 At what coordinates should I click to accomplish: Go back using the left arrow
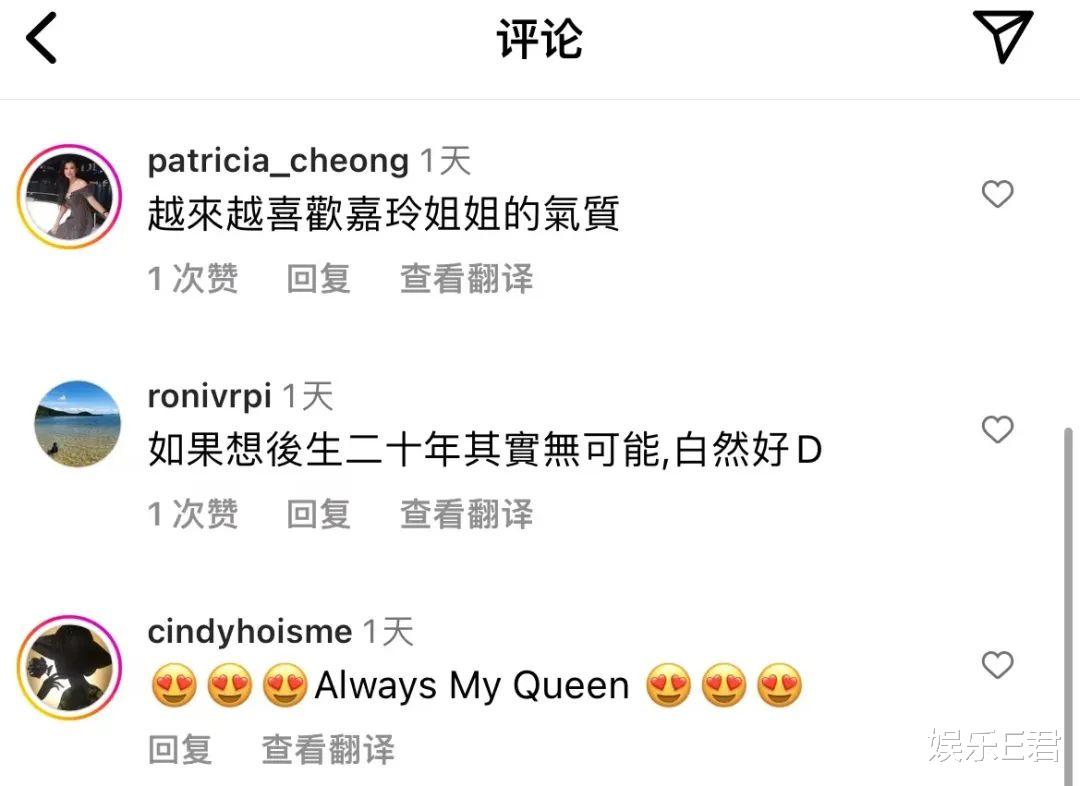(x=41, y=39)
